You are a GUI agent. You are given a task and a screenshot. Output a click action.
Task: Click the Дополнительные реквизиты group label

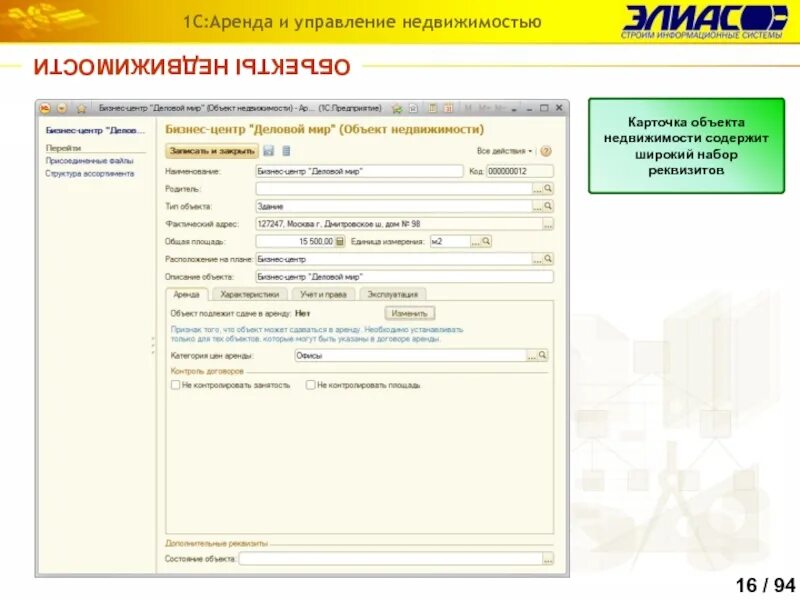(x=216, y=543)
